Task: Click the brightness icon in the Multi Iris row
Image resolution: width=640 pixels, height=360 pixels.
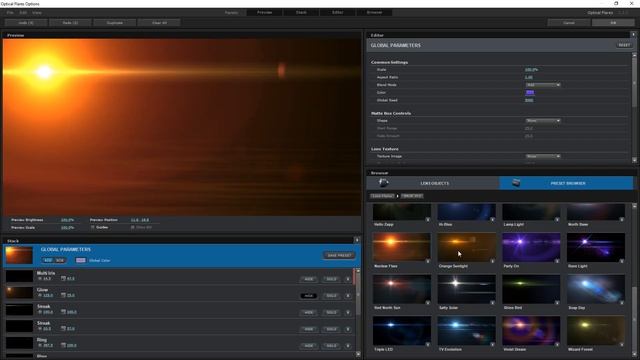Action: [40, 279]
